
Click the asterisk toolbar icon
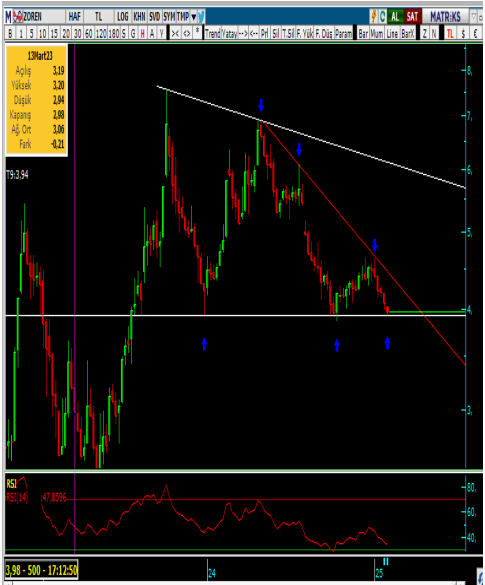point(197,33)
